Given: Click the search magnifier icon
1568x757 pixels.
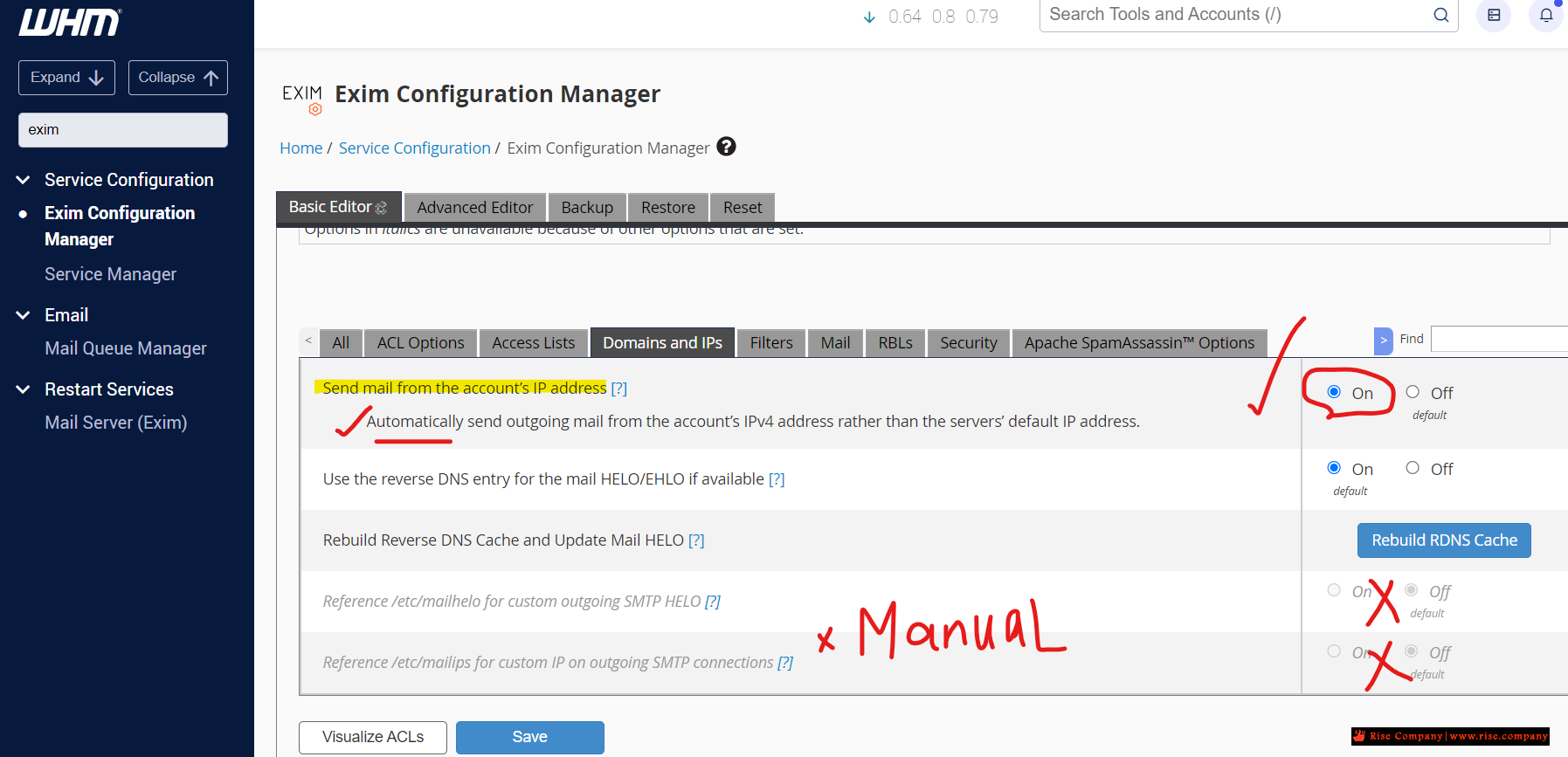Looking at the screenshot, I should pos(1440,15).
